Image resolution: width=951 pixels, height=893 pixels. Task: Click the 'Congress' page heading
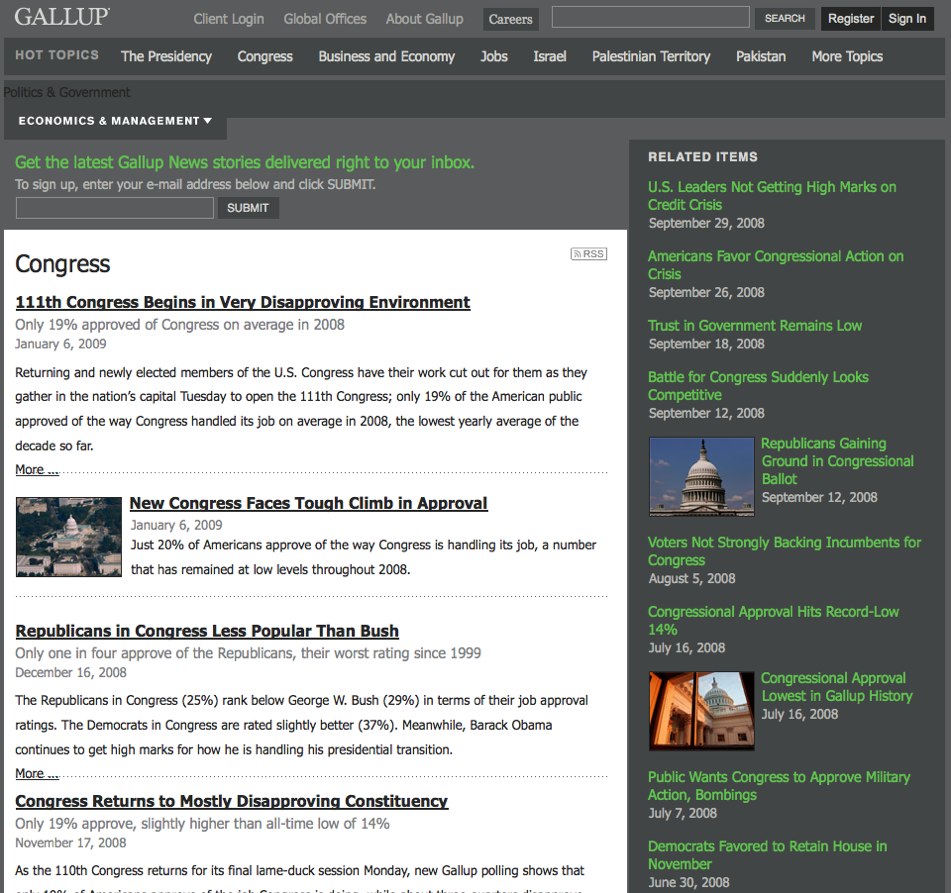tap(62, 265)
